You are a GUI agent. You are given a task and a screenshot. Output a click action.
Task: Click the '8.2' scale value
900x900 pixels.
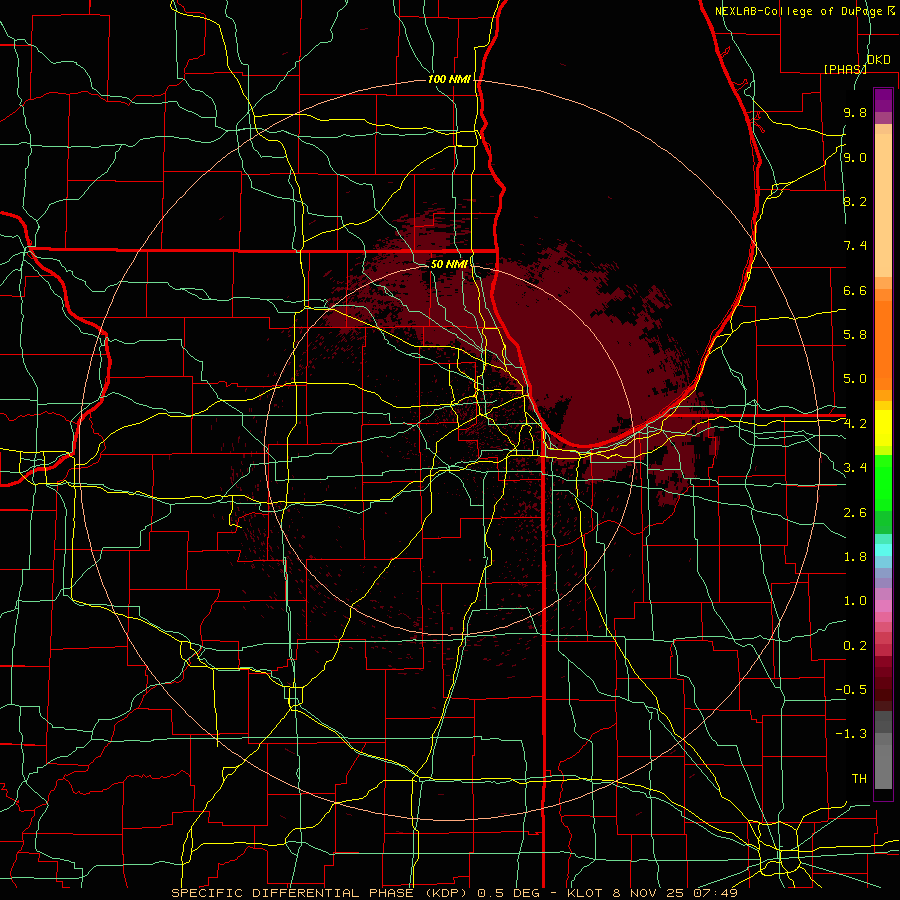coord(855,201)
